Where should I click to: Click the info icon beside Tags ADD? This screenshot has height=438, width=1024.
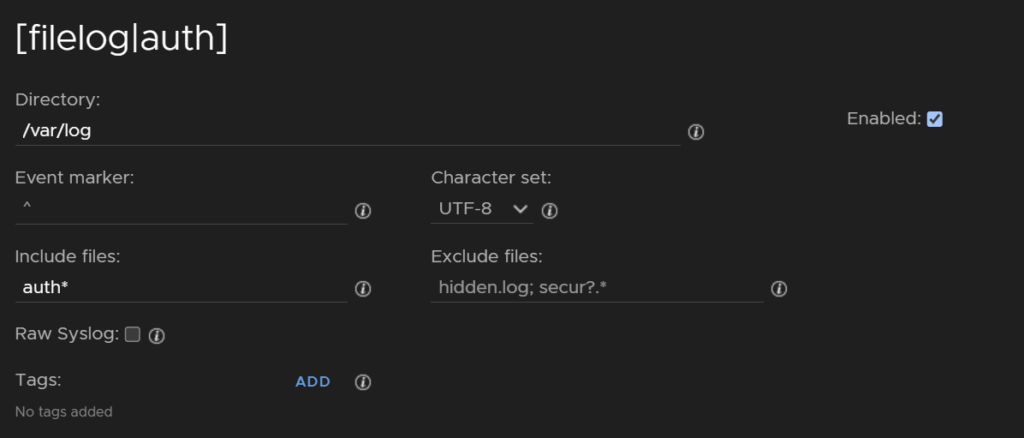[x=363, y=383]
